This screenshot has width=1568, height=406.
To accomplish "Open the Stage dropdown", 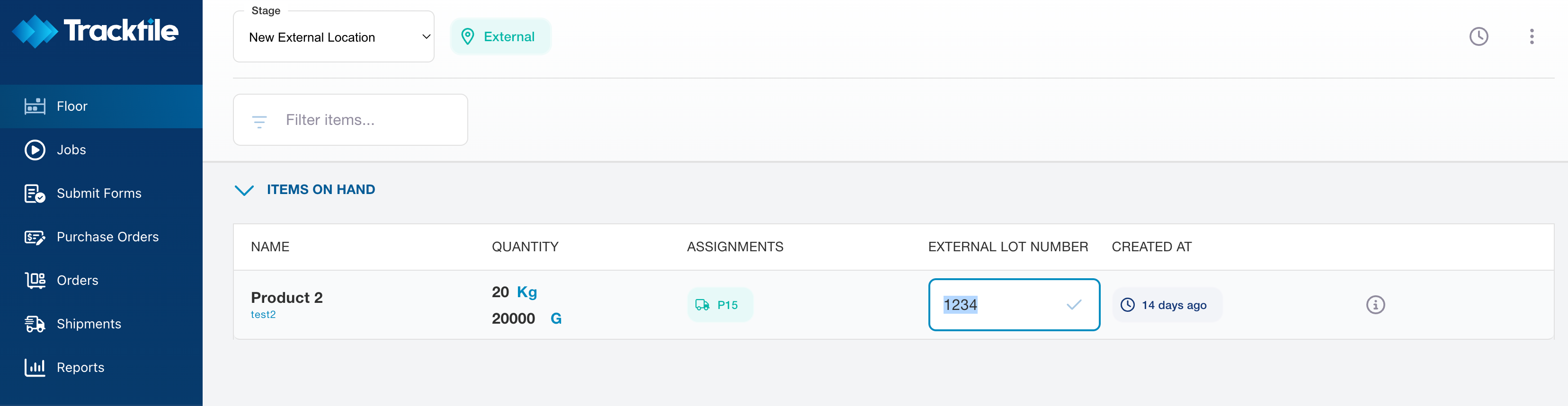I will 334,38.
